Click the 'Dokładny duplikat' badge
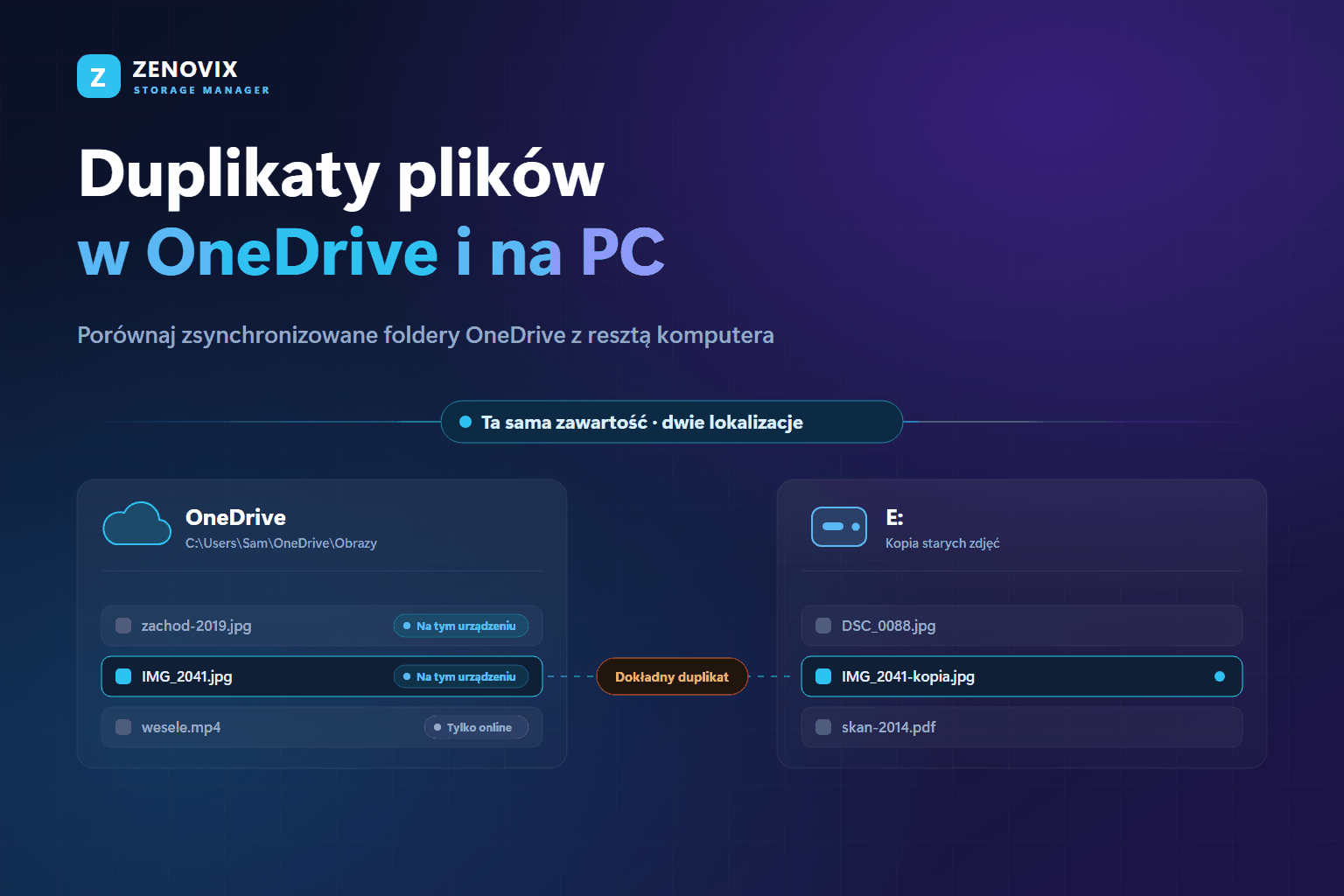The width and height of the screenshot is (1344, 896). pos(672,676)
